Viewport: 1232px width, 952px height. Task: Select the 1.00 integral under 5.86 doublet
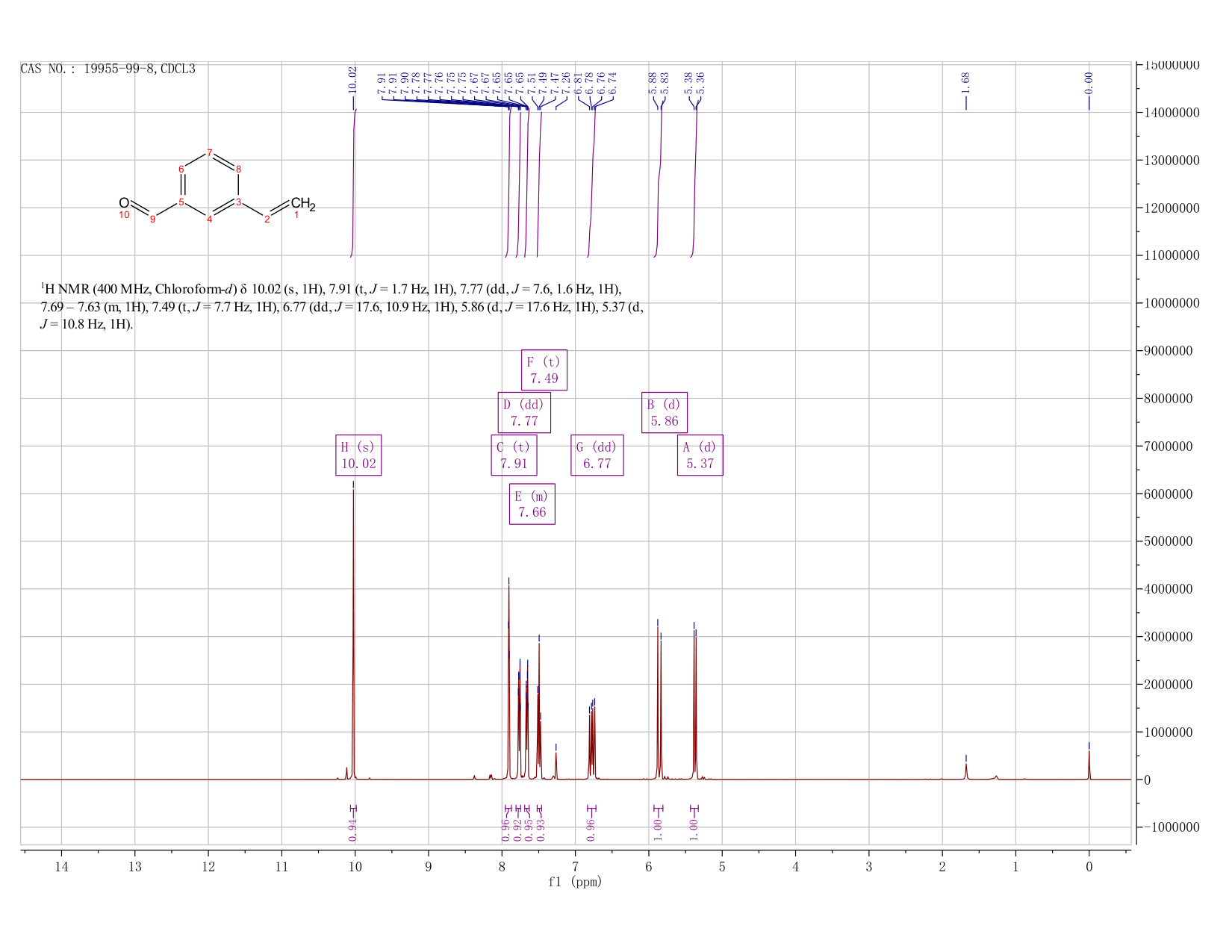658,829
